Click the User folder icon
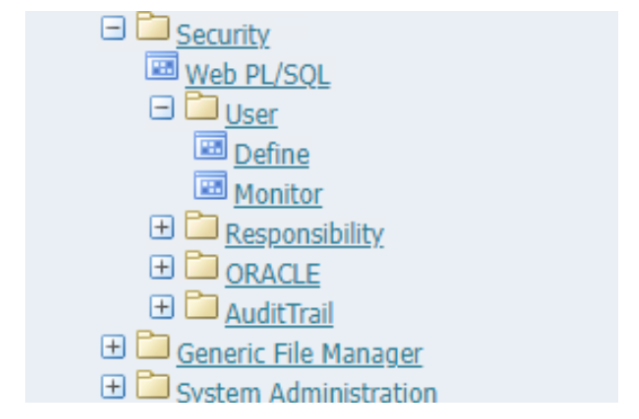The width and height of the screenshot is (639, 419). click(x=201, y=106)
